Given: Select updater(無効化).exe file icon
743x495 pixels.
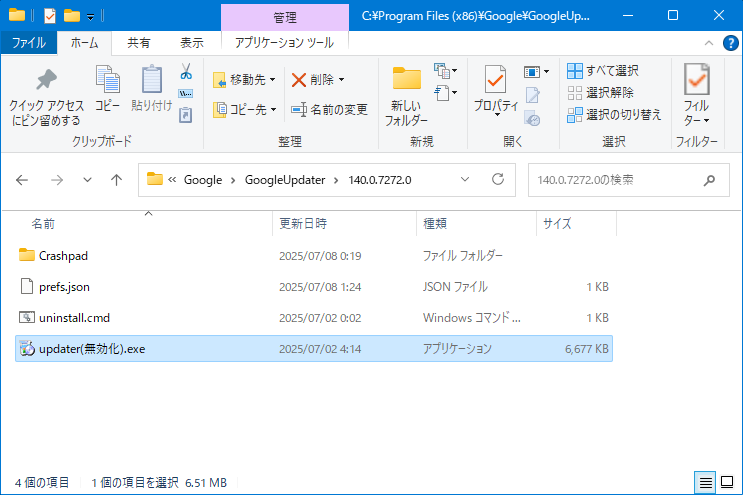Looking at the screenshot, I should (27, 349).
